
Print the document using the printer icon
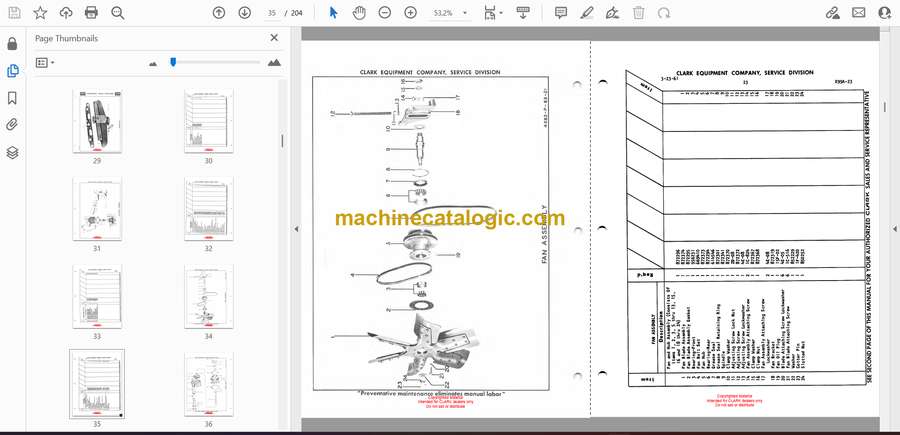coord(91,13)
